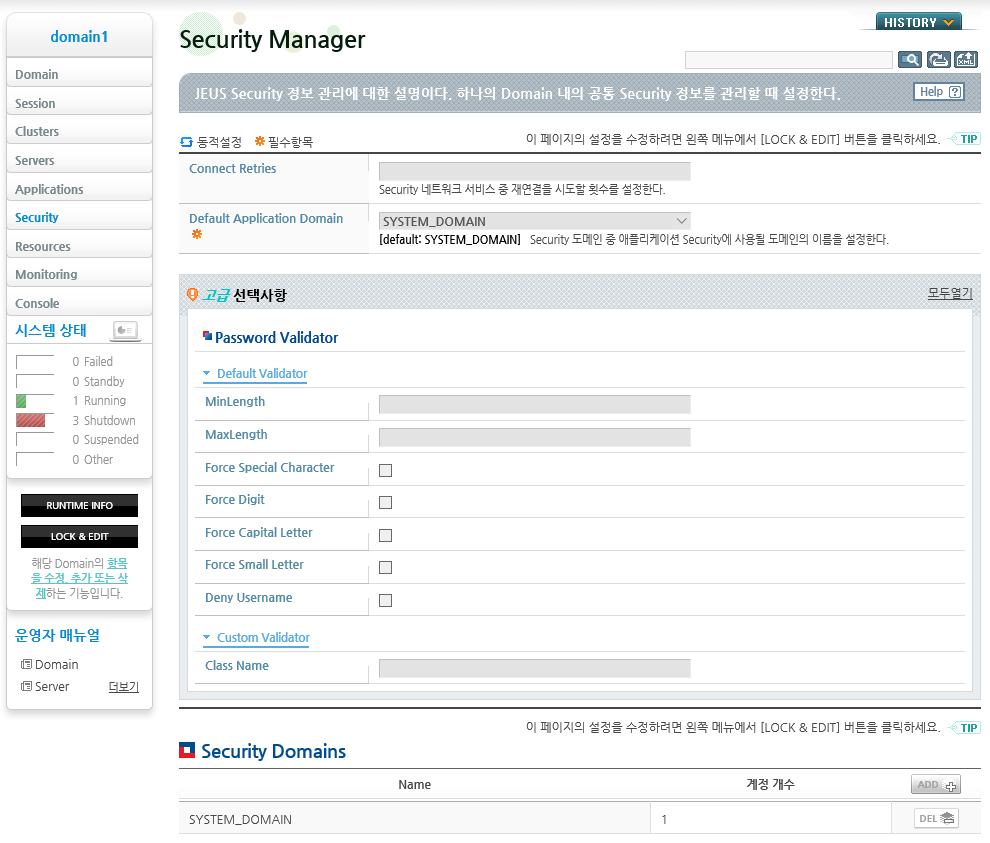The width and height of the screenshot is (990, 843).
Task: Click the Help question mark button
Action: pos(939,92)
